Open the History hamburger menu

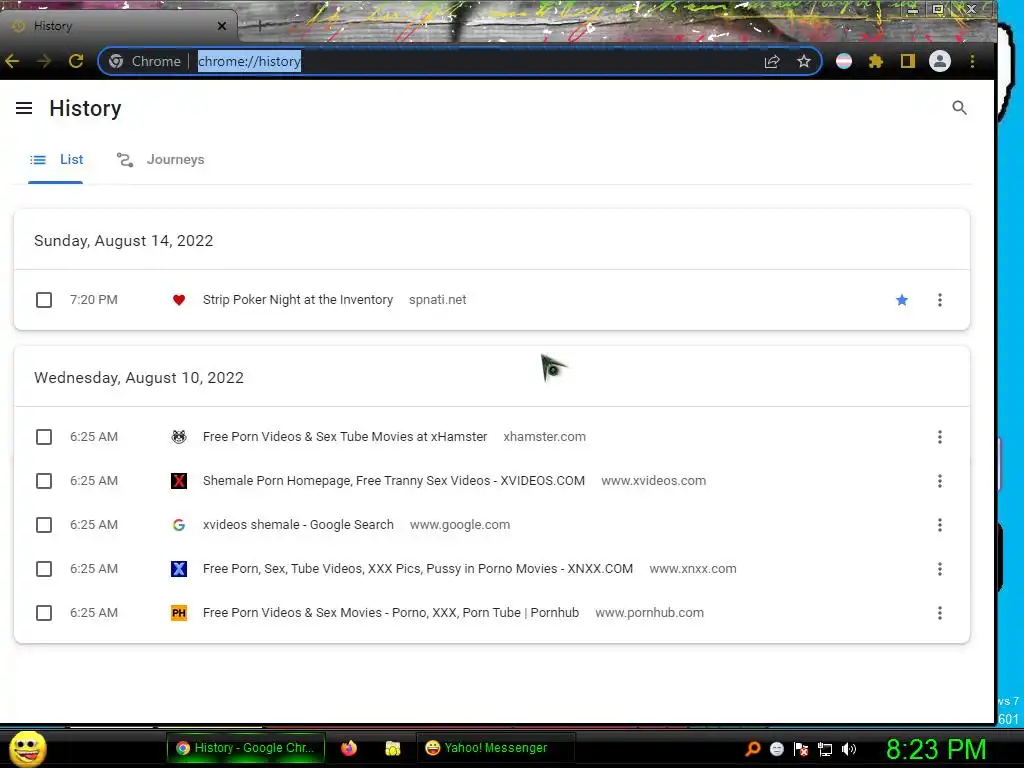click(x=24, y=108)
